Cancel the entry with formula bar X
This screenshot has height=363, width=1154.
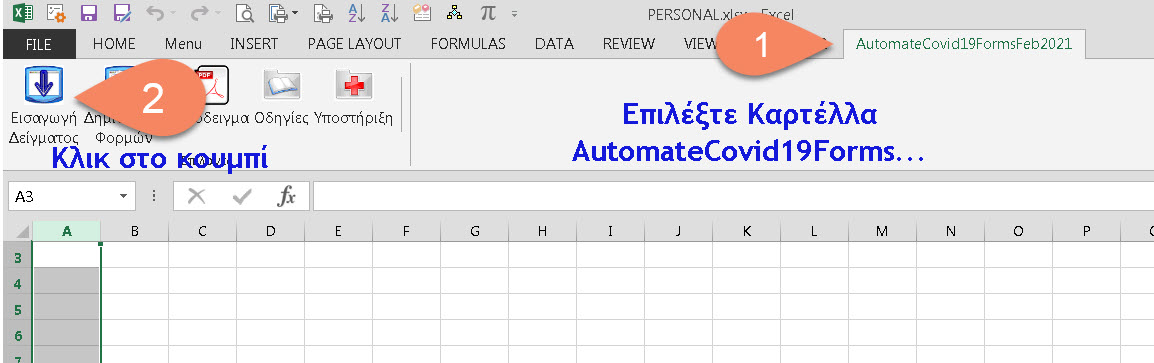pyautogui.click(x=197, y=197)
